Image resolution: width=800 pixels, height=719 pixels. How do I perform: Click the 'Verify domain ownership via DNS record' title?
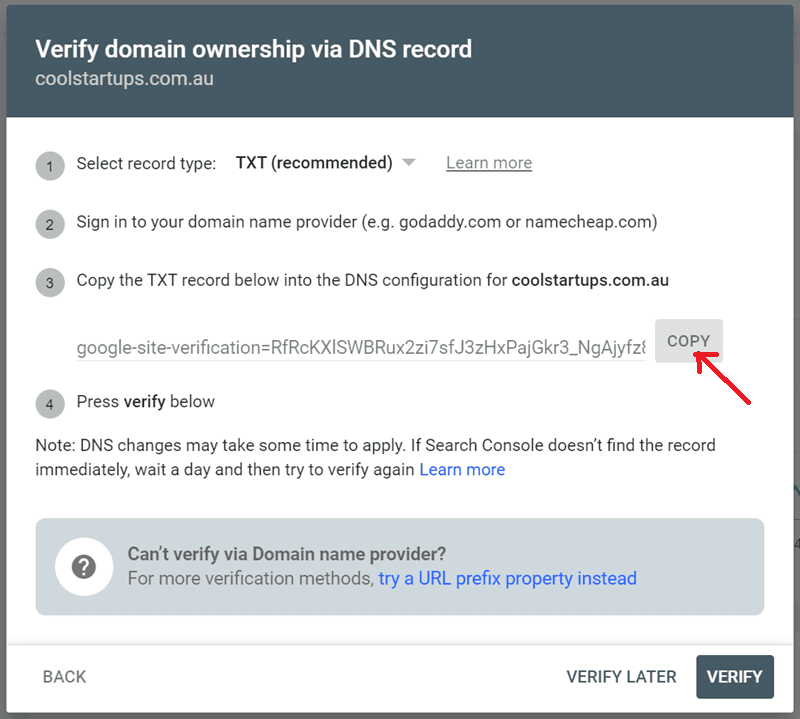coord(253,48)
